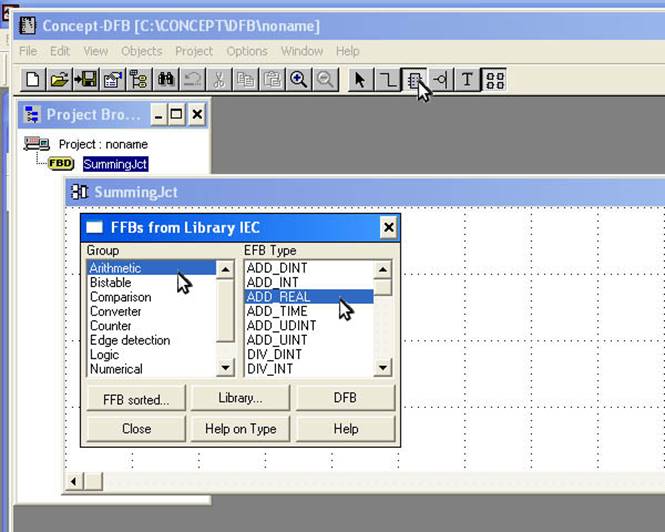Select ADD_TIME in the EFB Type list

pyautogui.click(x=309, y=311)
